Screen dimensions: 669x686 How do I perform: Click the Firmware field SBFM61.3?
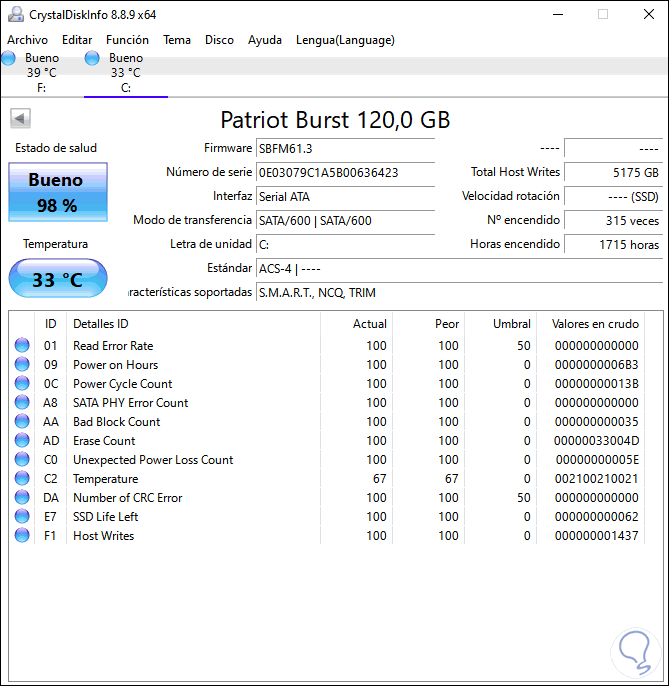click(x=345, y=148)
